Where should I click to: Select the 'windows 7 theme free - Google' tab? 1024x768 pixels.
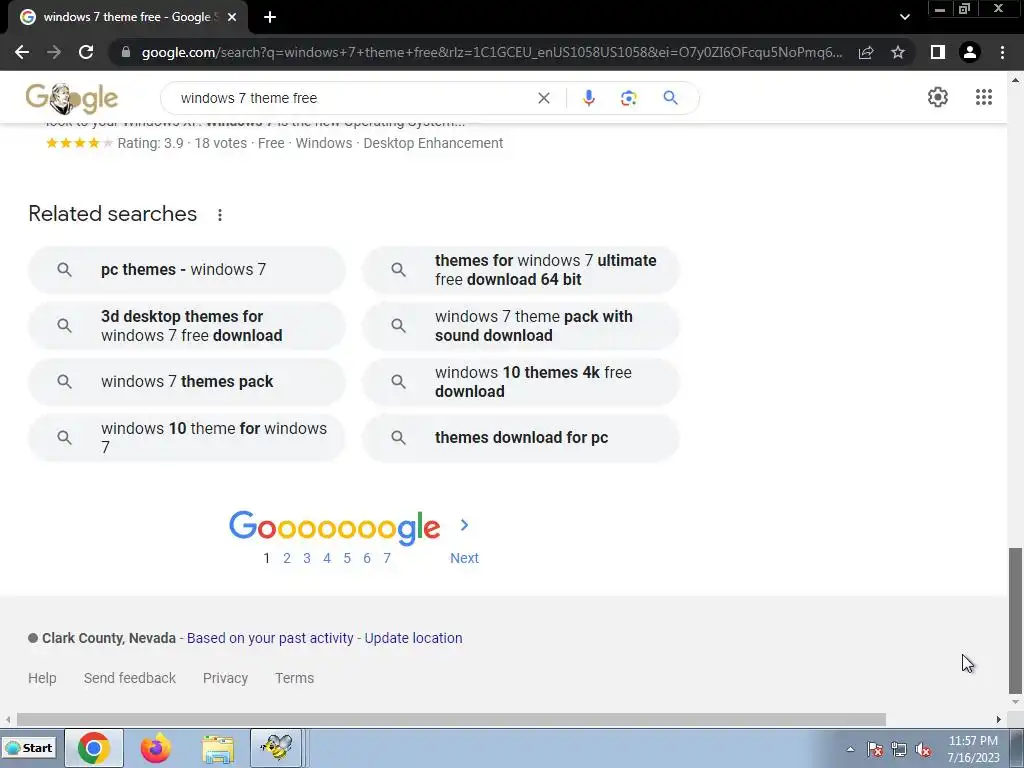(x=127, y=17)
